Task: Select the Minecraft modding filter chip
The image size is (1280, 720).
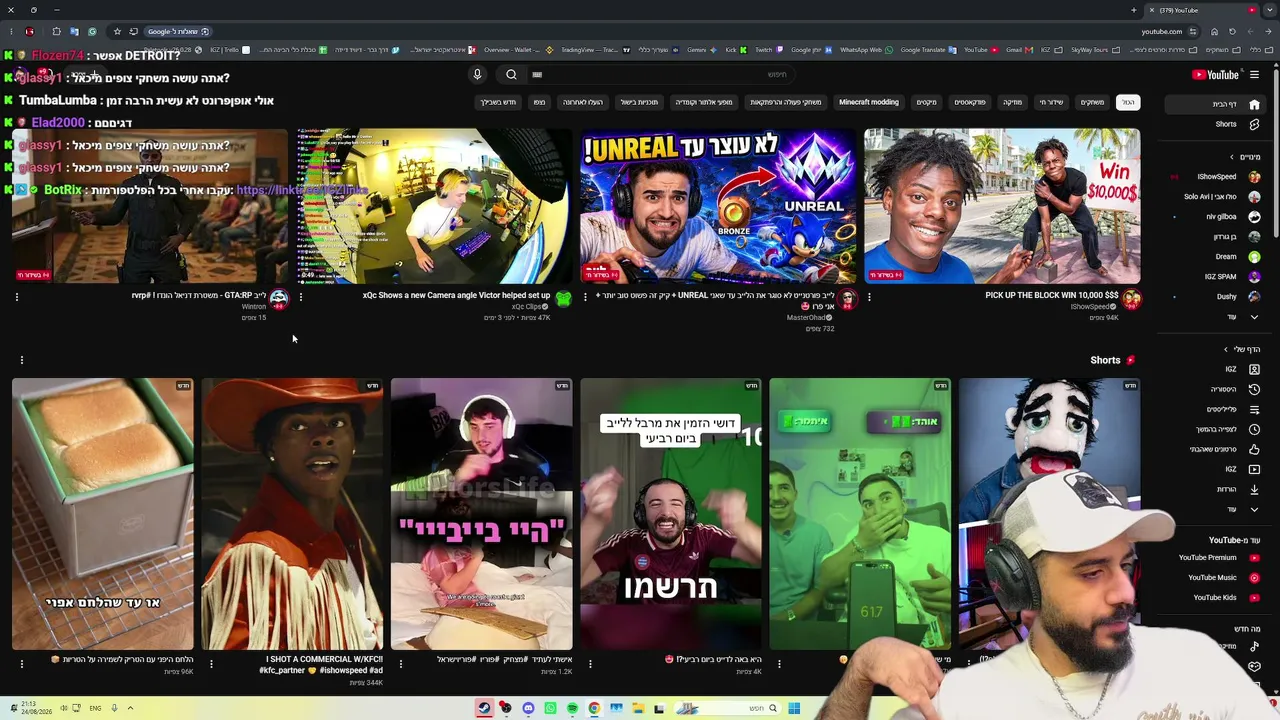Action: point(869,102)
